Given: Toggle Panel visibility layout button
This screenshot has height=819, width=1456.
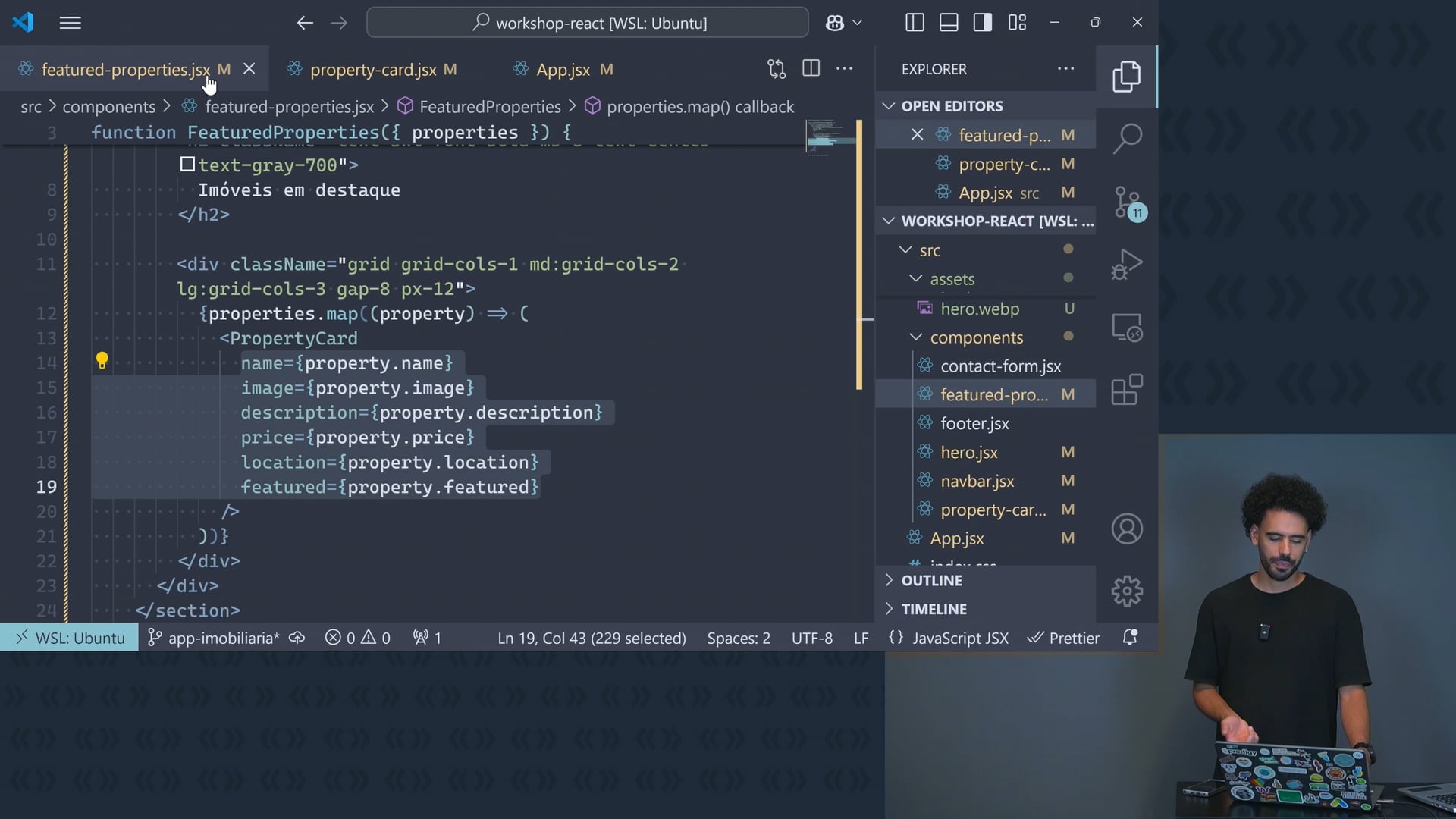Looking at the screenshot, I should 949,23.
